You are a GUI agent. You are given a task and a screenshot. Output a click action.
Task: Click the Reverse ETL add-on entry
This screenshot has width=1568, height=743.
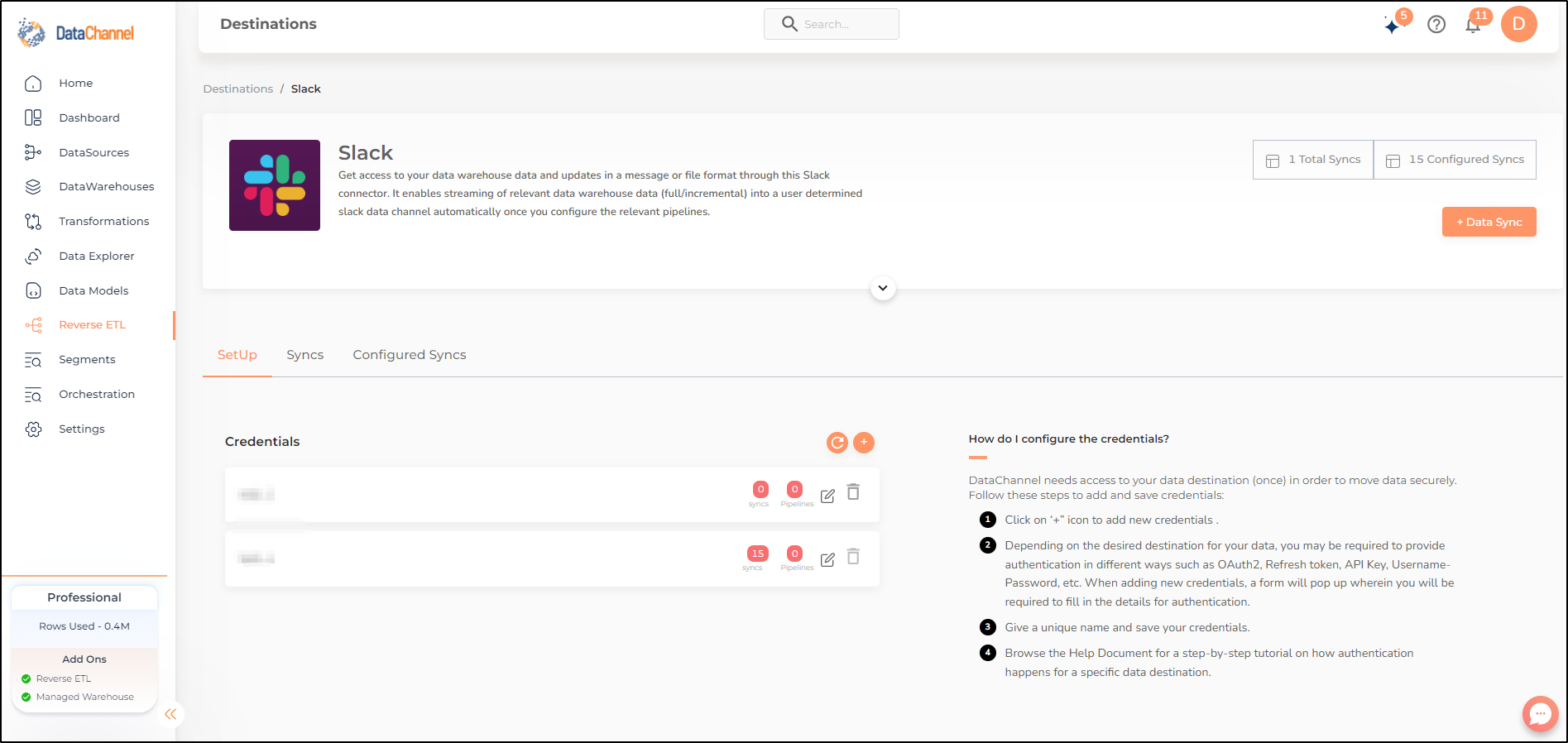tap(63, 678)
